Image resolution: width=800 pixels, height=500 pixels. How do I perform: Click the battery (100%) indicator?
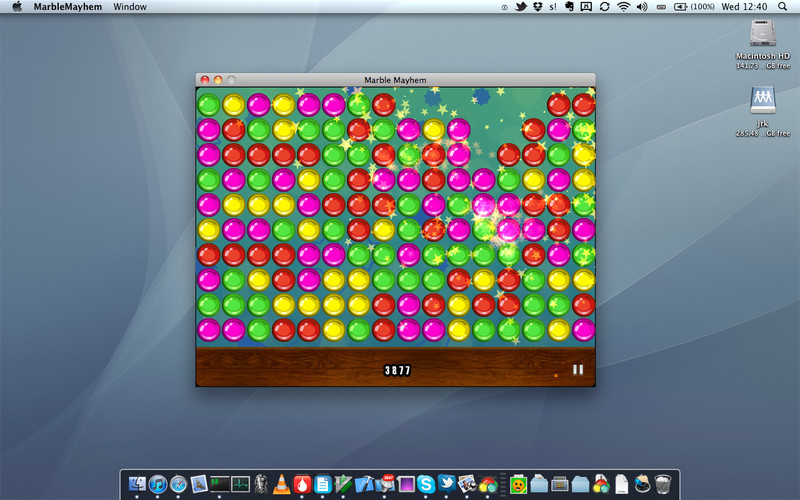click(694, 7)
